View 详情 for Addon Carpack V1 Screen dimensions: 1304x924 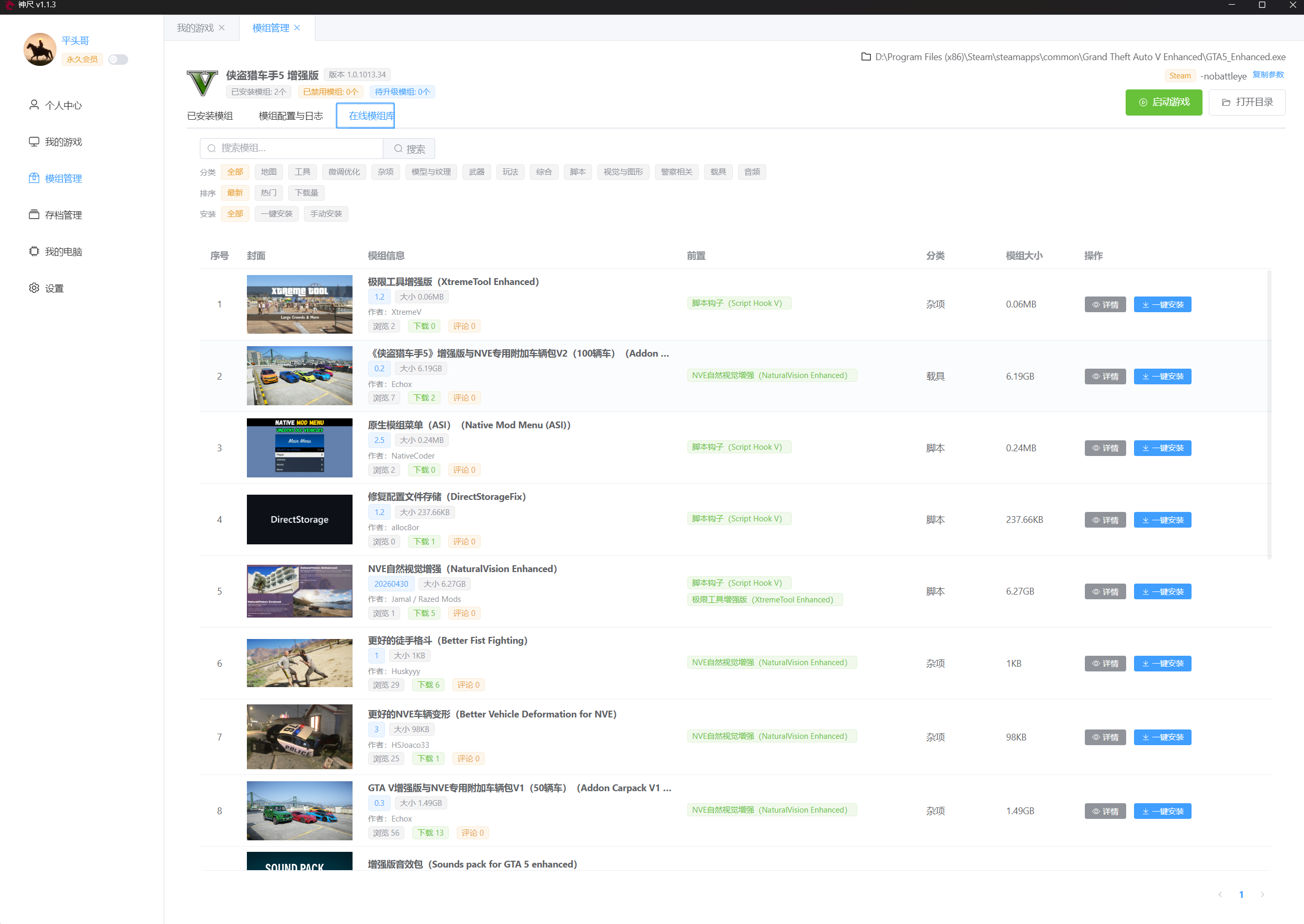click(x=1105, y=812)
